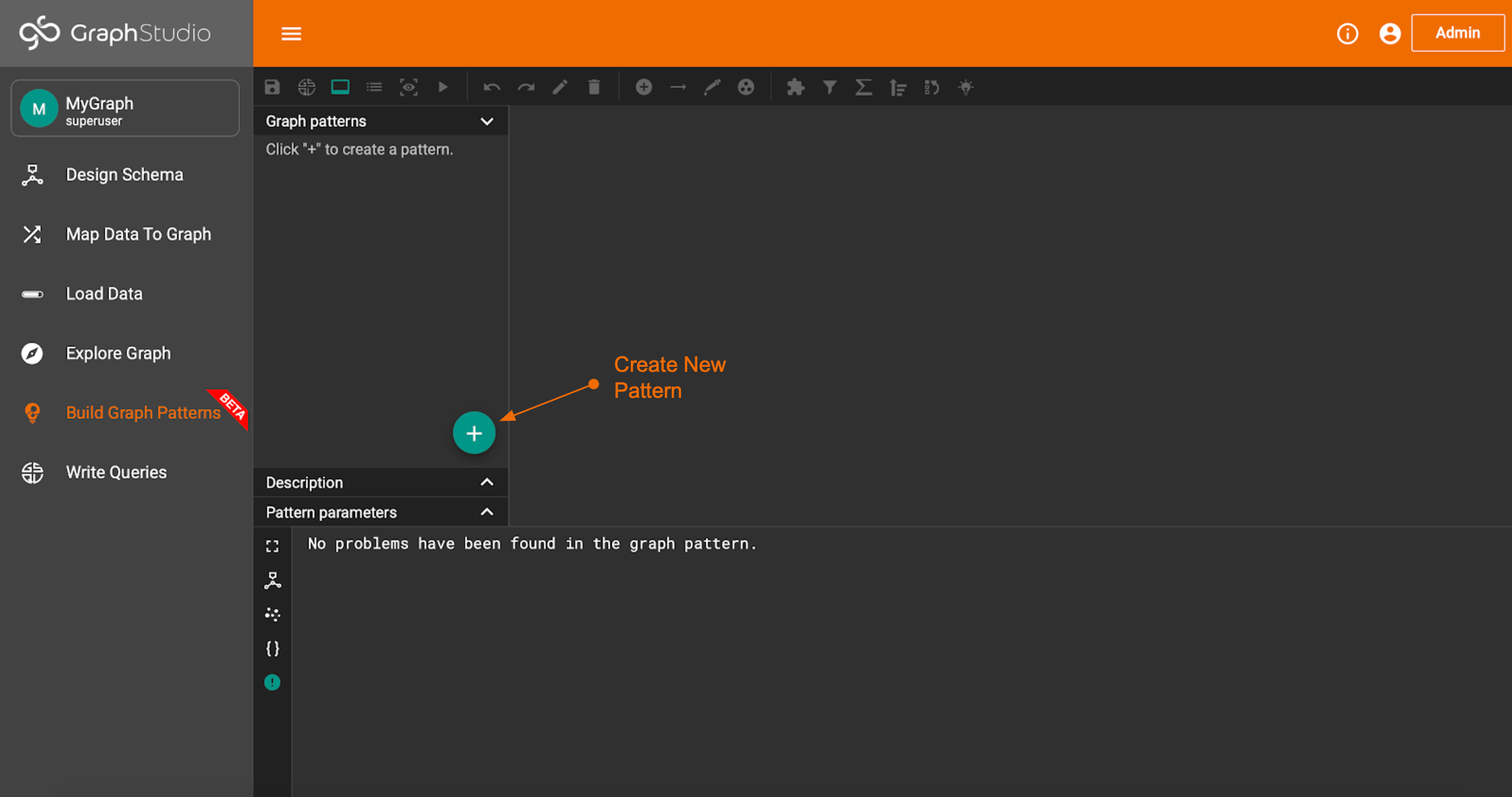Go to Write Queries page

tap(116, 472)
